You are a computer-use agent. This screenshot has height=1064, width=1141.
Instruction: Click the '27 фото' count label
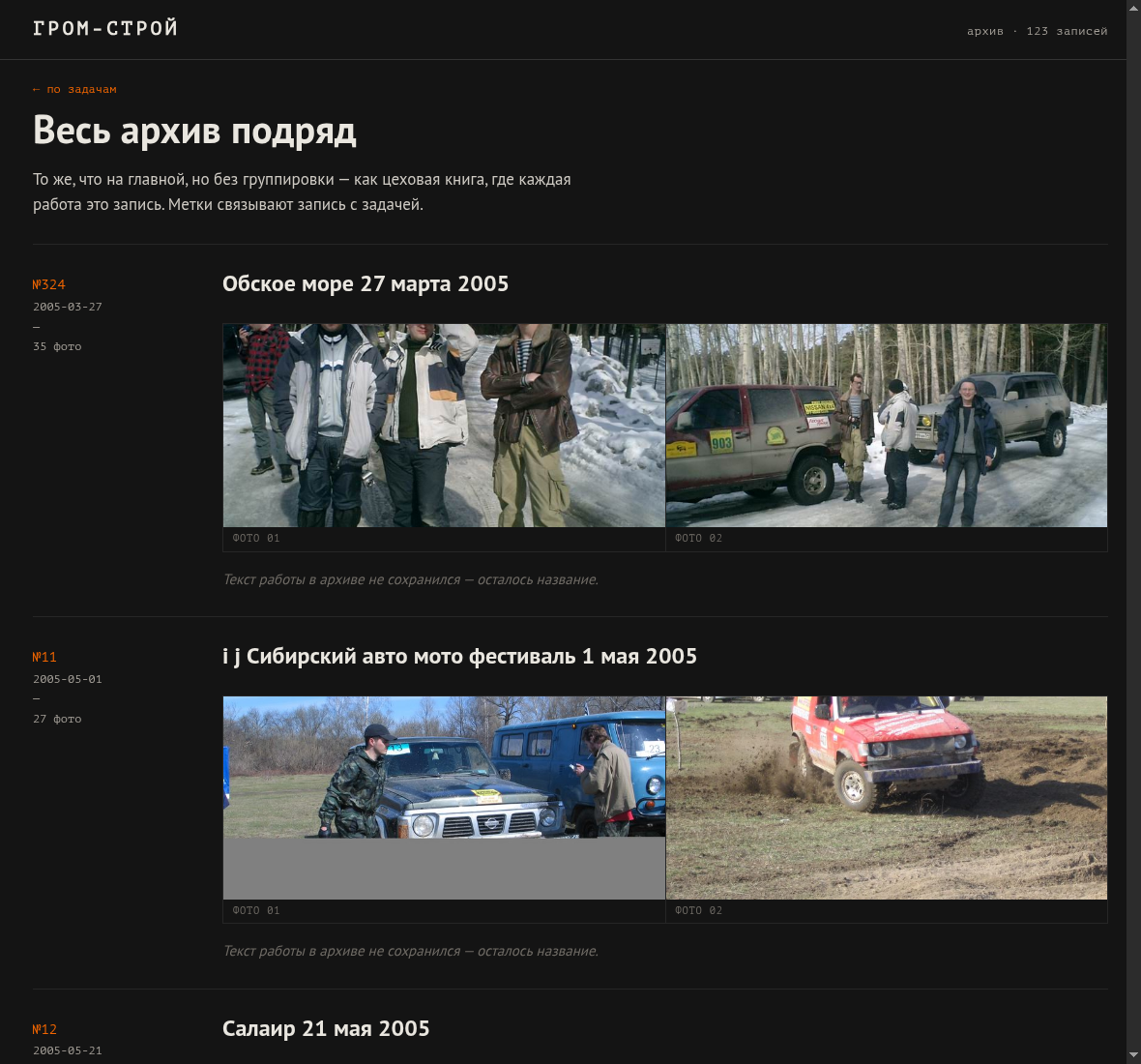pyautogui.click(x=57, y=719)
